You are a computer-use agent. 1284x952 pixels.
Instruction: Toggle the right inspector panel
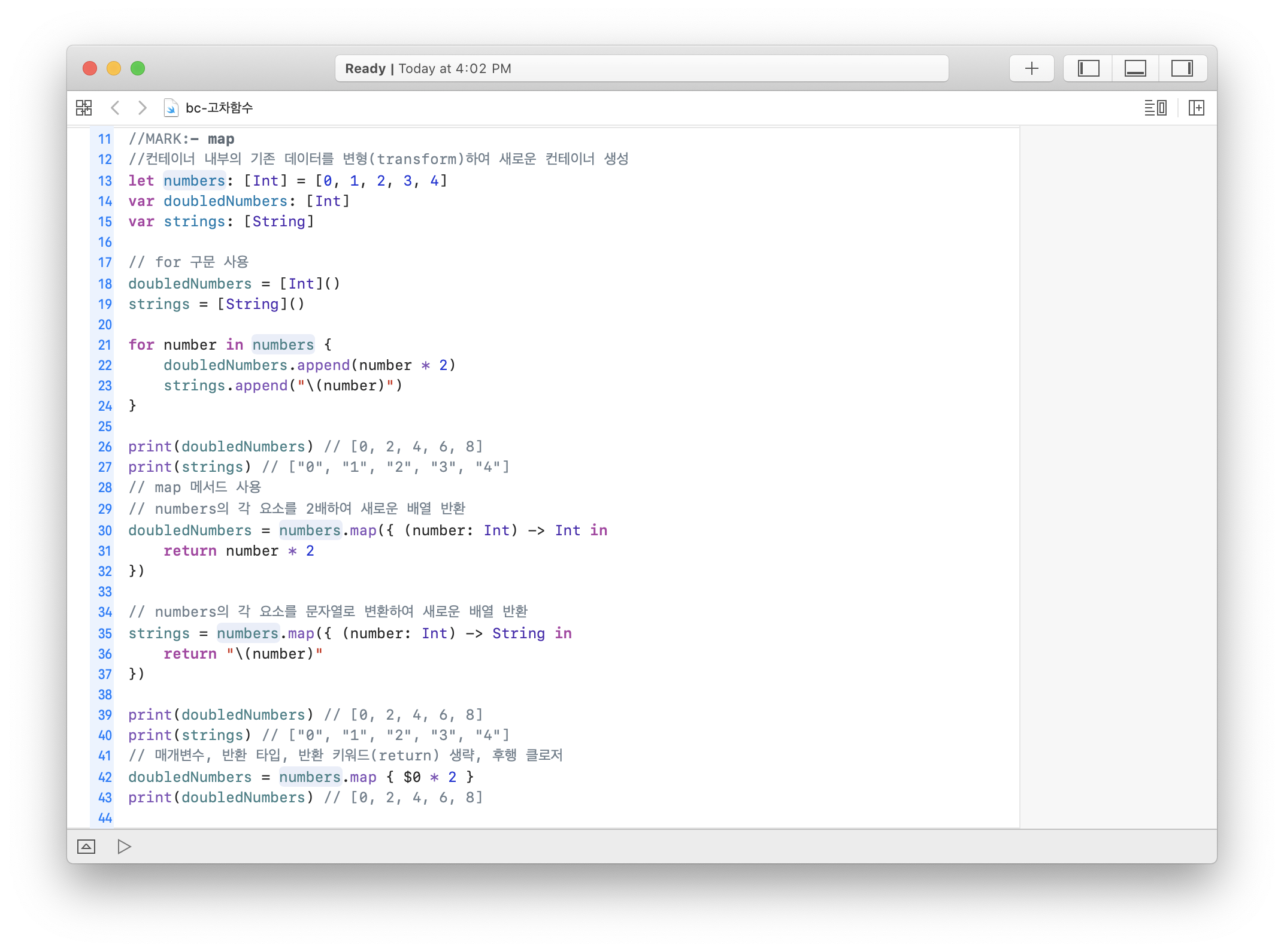(1182, 68)
